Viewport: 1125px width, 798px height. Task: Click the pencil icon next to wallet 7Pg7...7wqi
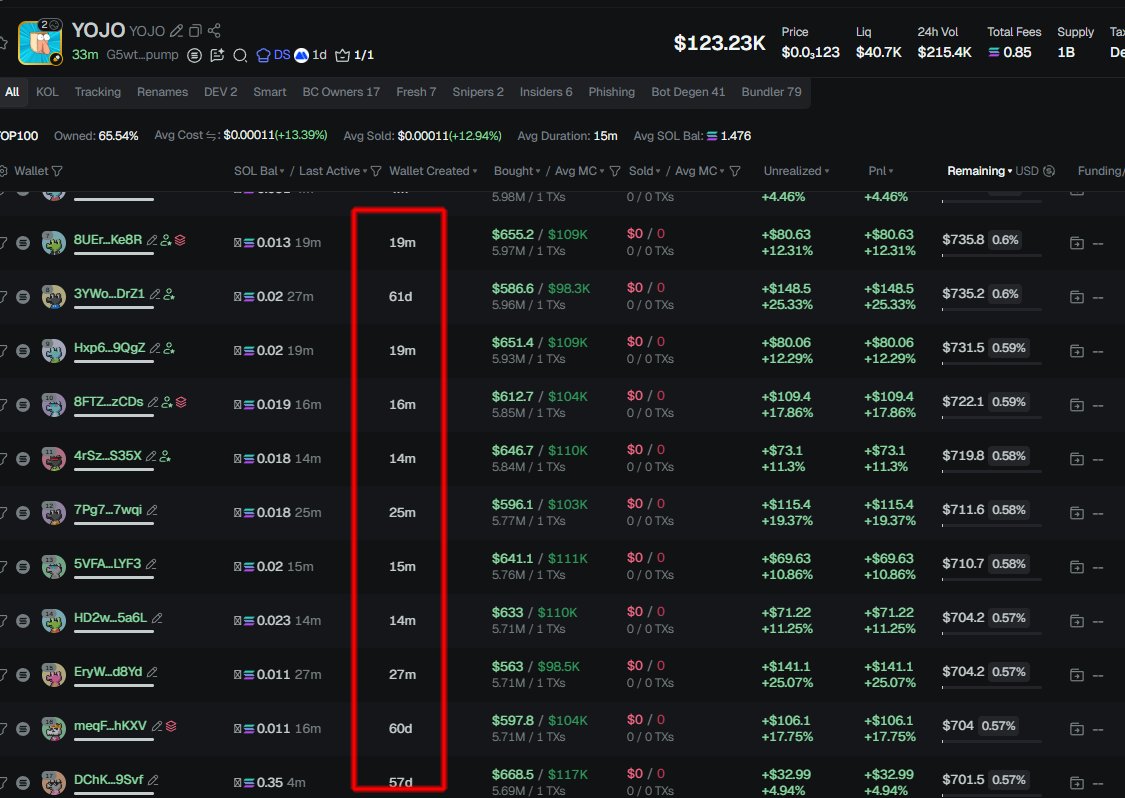tap(152, 511)
